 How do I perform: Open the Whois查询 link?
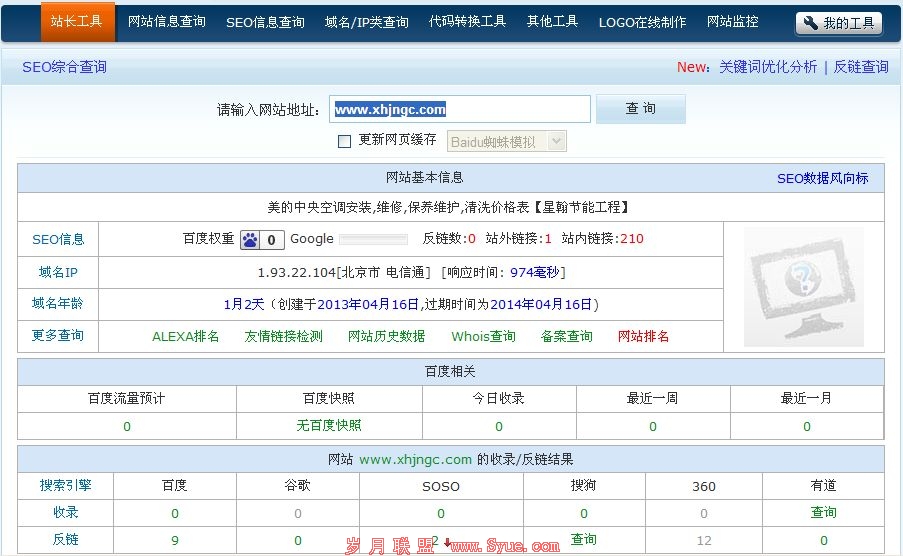point(483,336)
